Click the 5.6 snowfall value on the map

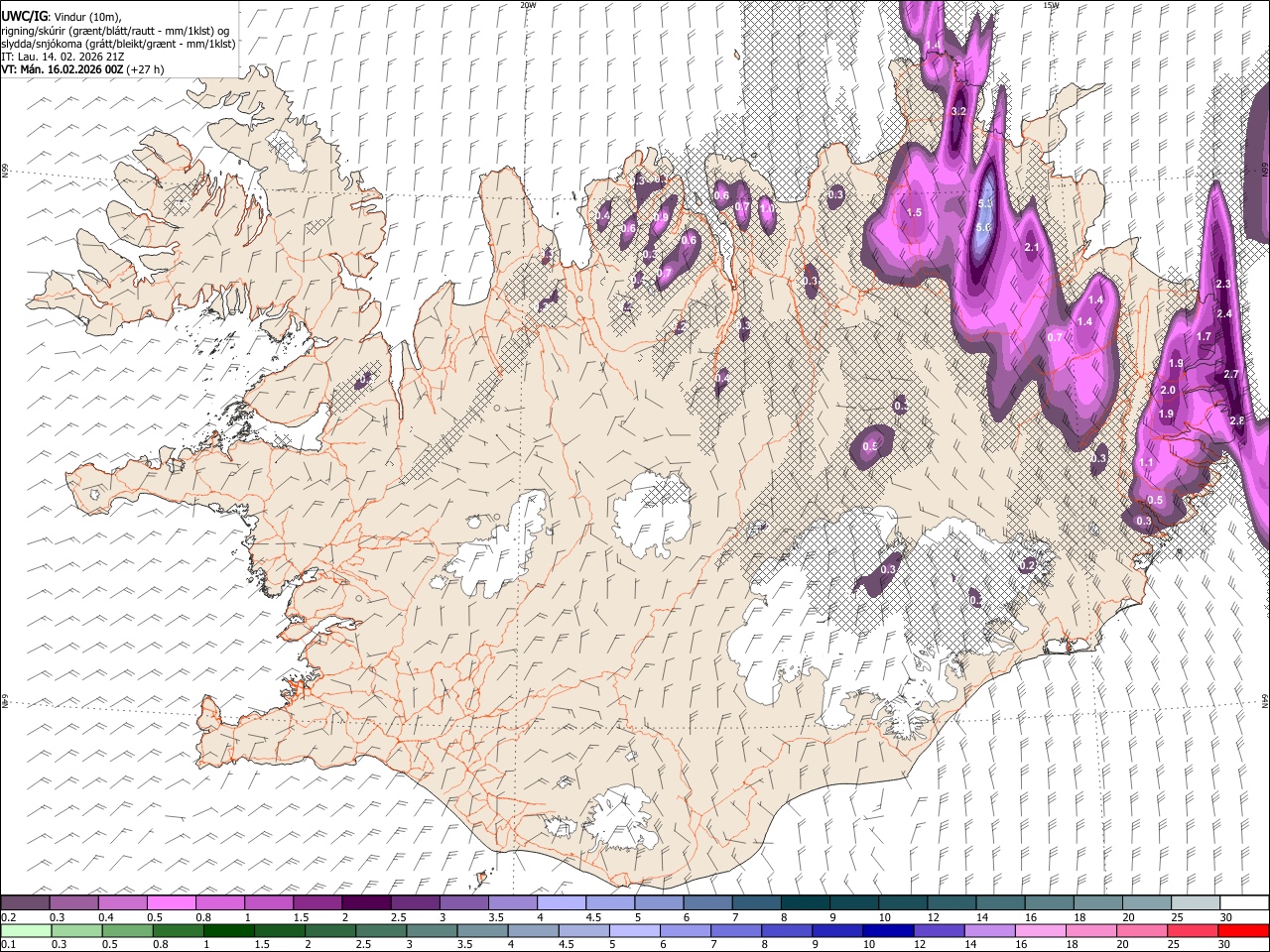click(x=983, y=227)
